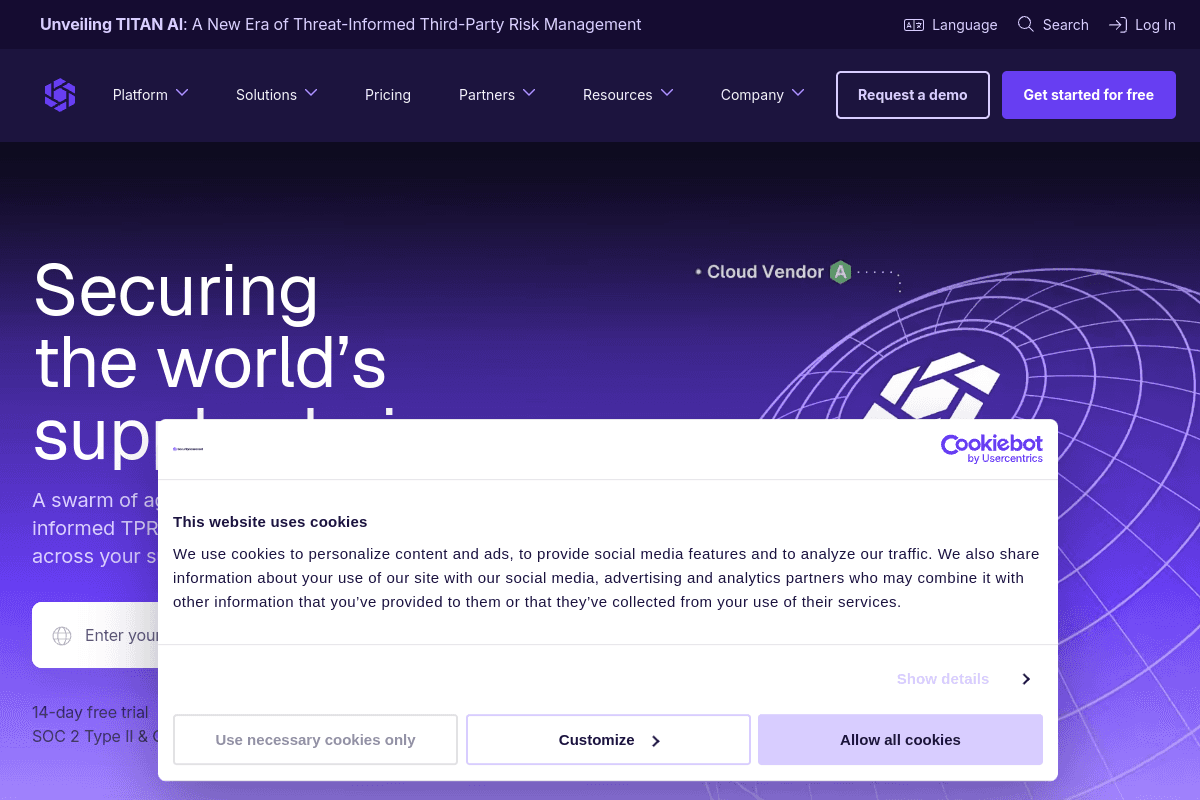
Task: Click the 14-day free trial text
Action: 90,712
